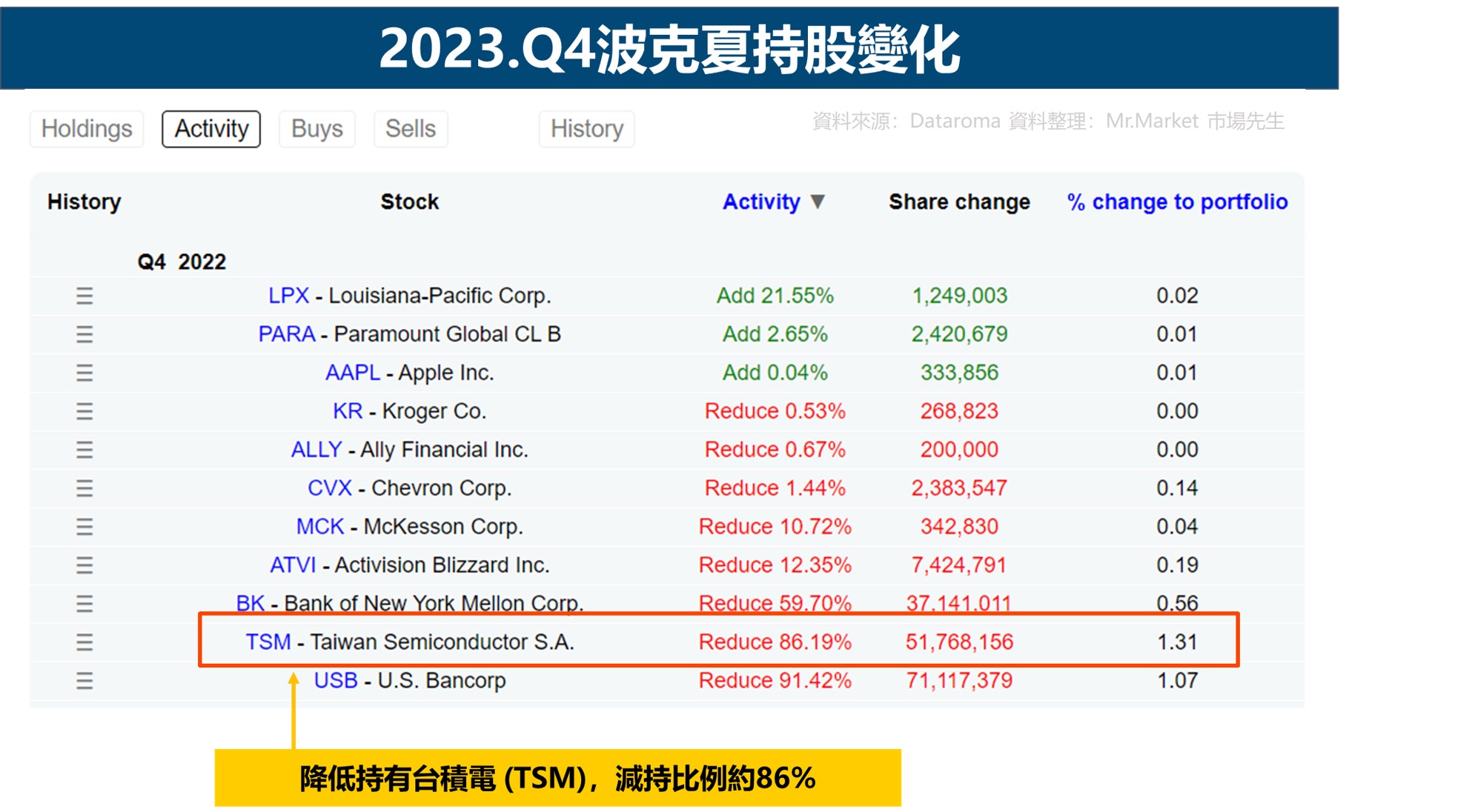Viewport: 1472px width, 812px height.
Task: Open the CVX ticker link
Action: click(329, 488)
